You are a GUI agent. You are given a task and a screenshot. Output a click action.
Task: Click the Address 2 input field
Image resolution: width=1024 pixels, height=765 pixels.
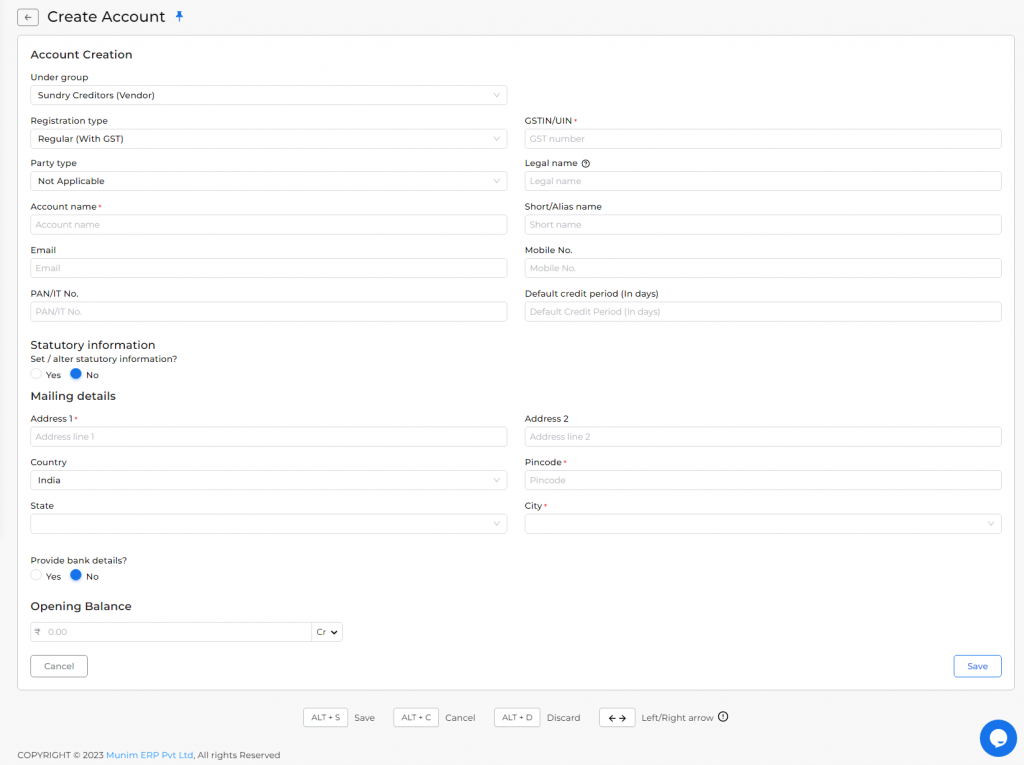[763, 436]
